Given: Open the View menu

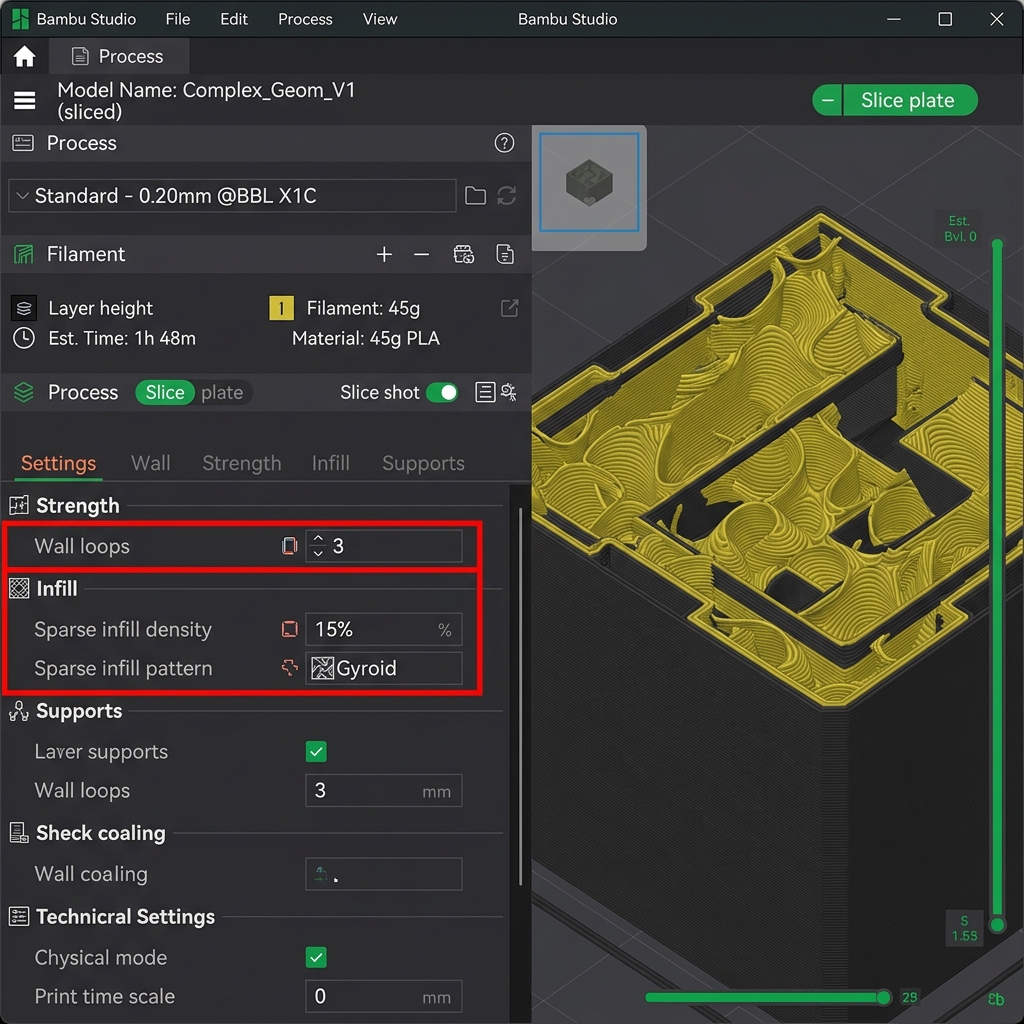Looking at the screenshot, I should tap(379, 19).
